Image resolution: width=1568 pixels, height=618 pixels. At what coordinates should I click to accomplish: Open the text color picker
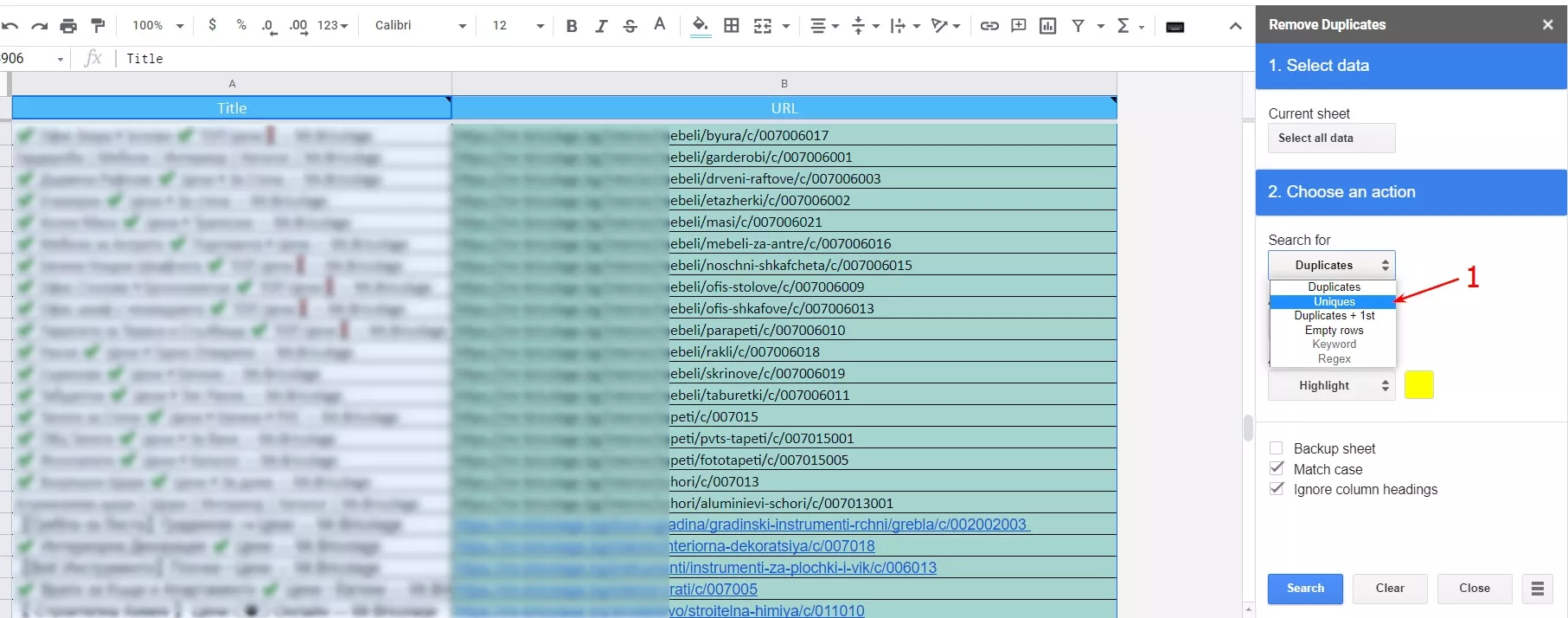coord(660,25)
